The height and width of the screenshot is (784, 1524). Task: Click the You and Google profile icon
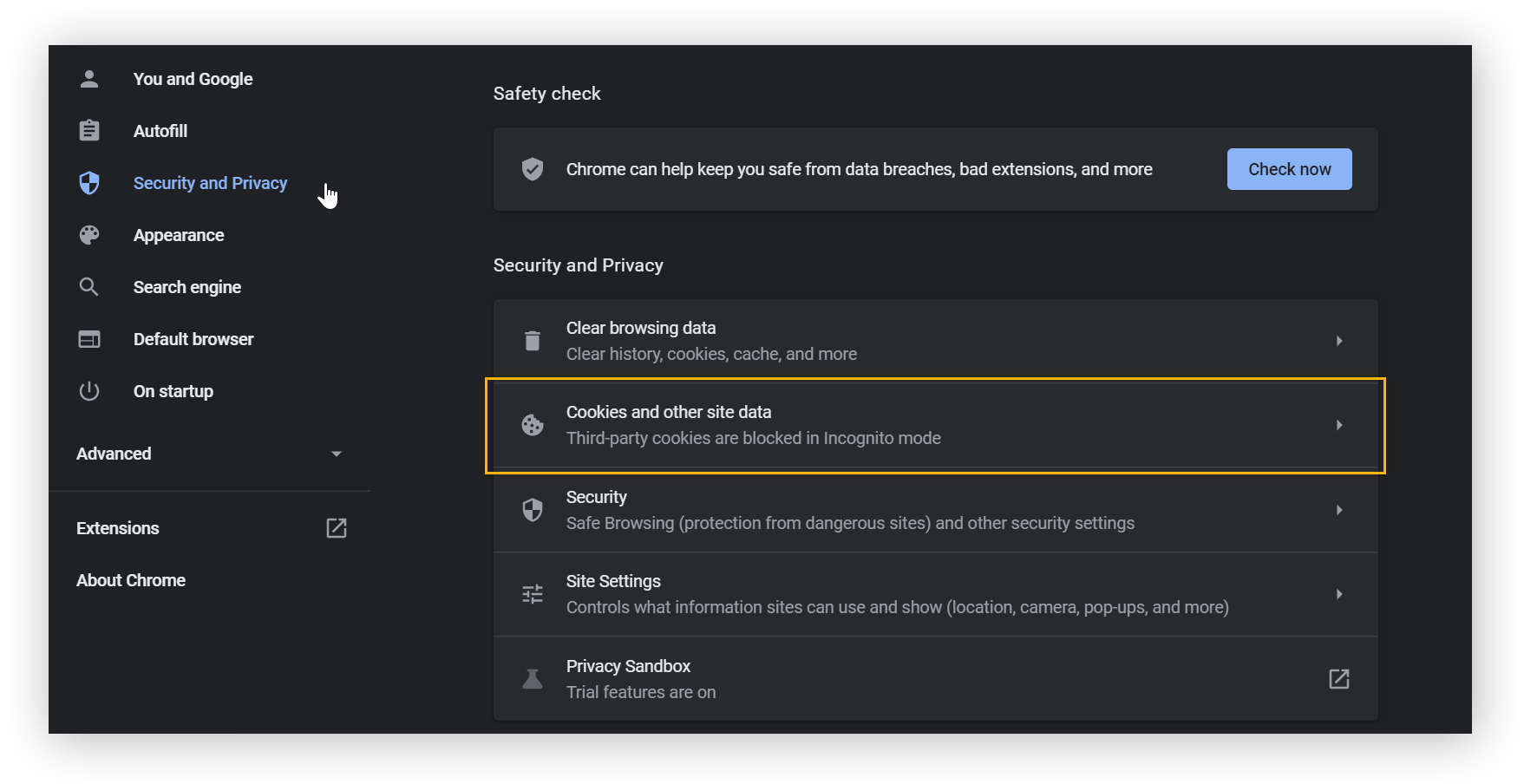click(89, 78)
